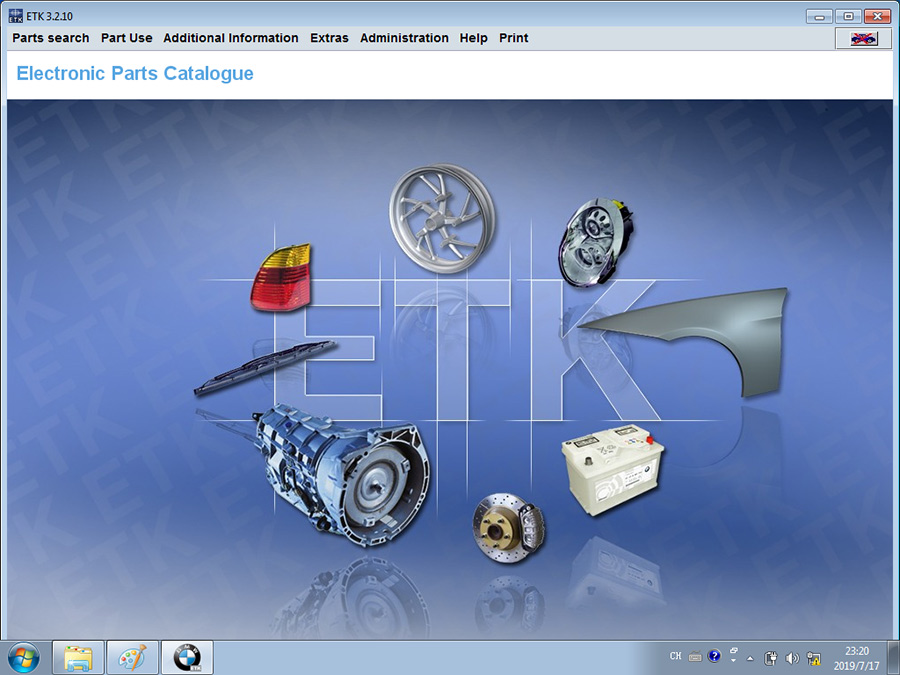Open the Additional Information menu
Screen dimensions: 900x675
pos(231,38)
